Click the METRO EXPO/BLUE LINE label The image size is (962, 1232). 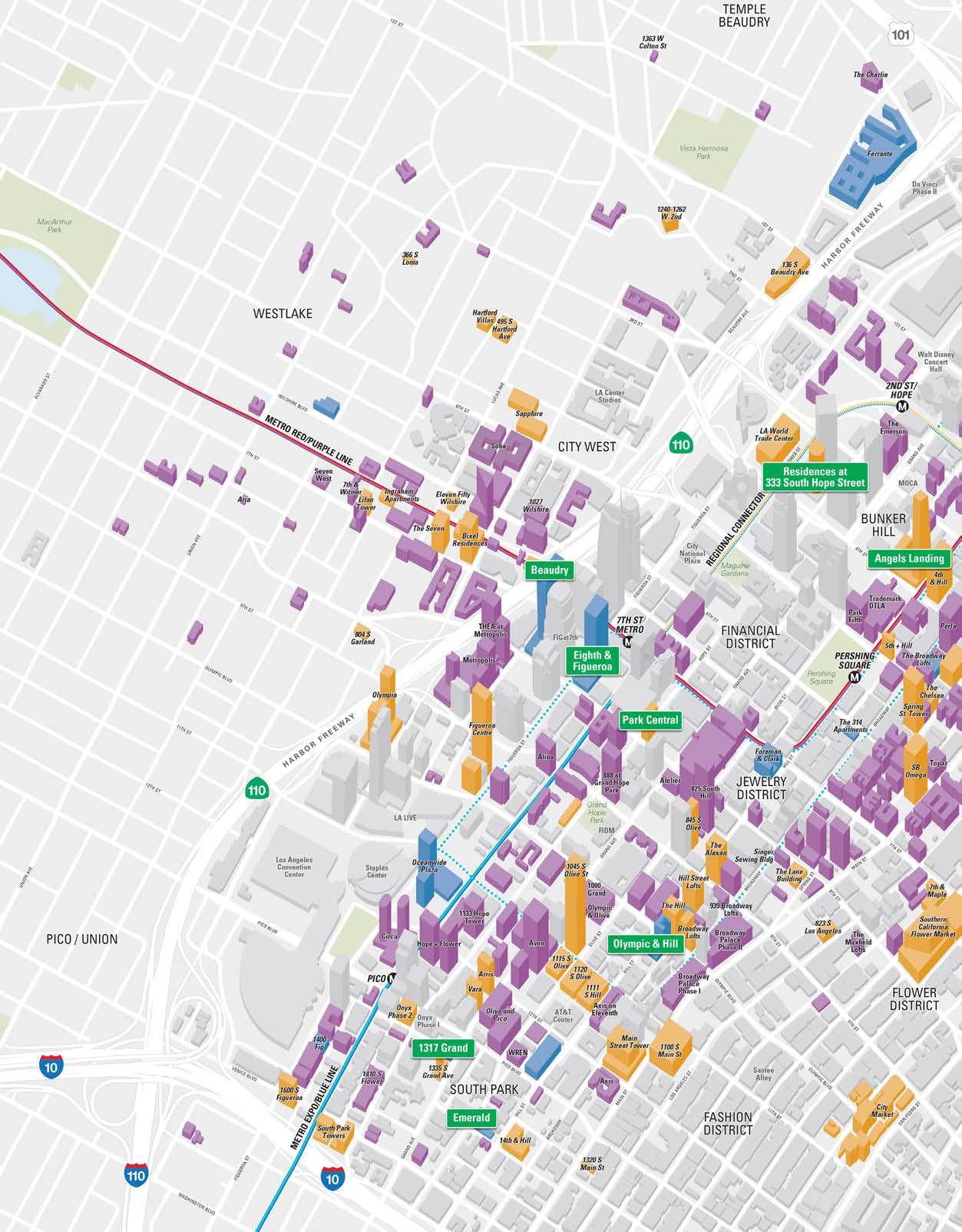coord(315,1107)
